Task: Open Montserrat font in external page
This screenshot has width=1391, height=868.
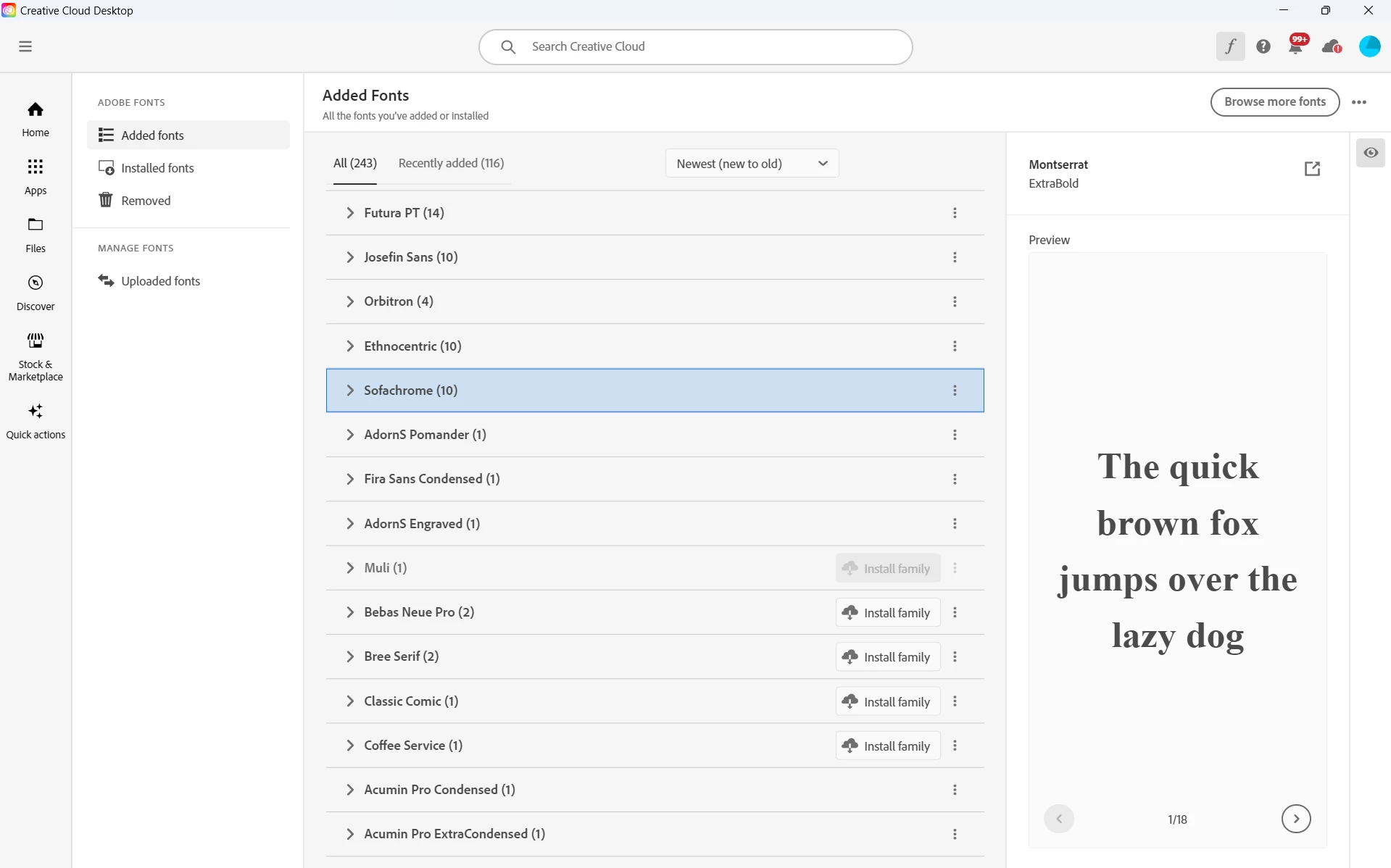Action: click(x=1312, y=169)
